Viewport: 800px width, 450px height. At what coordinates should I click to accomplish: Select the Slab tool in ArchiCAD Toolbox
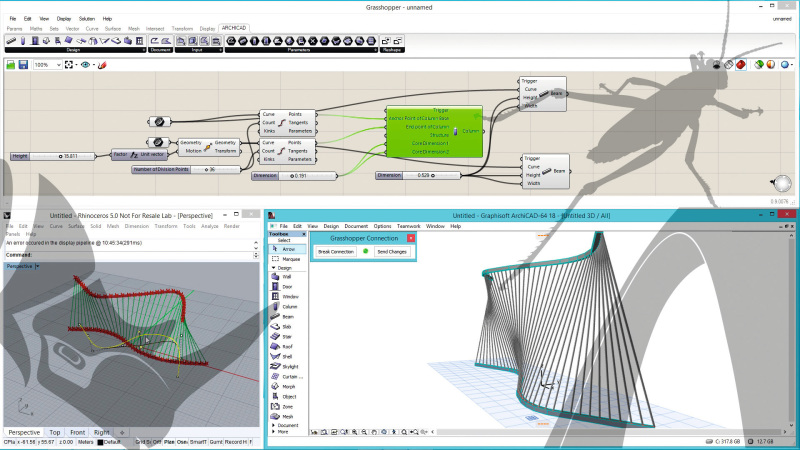click(287, 327)
